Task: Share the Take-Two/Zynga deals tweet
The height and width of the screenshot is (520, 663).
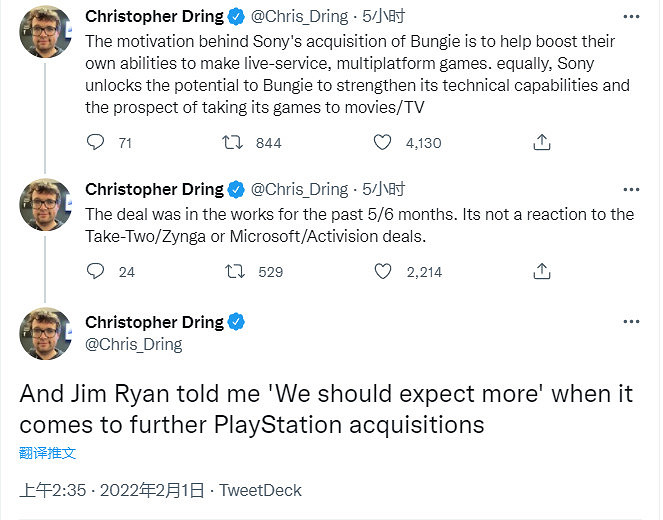Action: tap(542, 271)
